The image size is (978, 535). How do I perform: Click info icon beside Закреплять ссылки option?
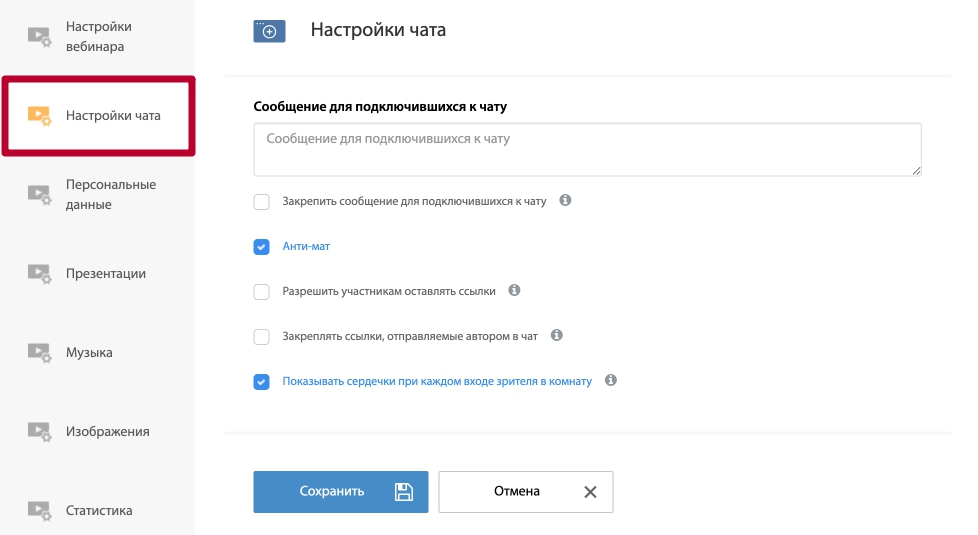556,335
